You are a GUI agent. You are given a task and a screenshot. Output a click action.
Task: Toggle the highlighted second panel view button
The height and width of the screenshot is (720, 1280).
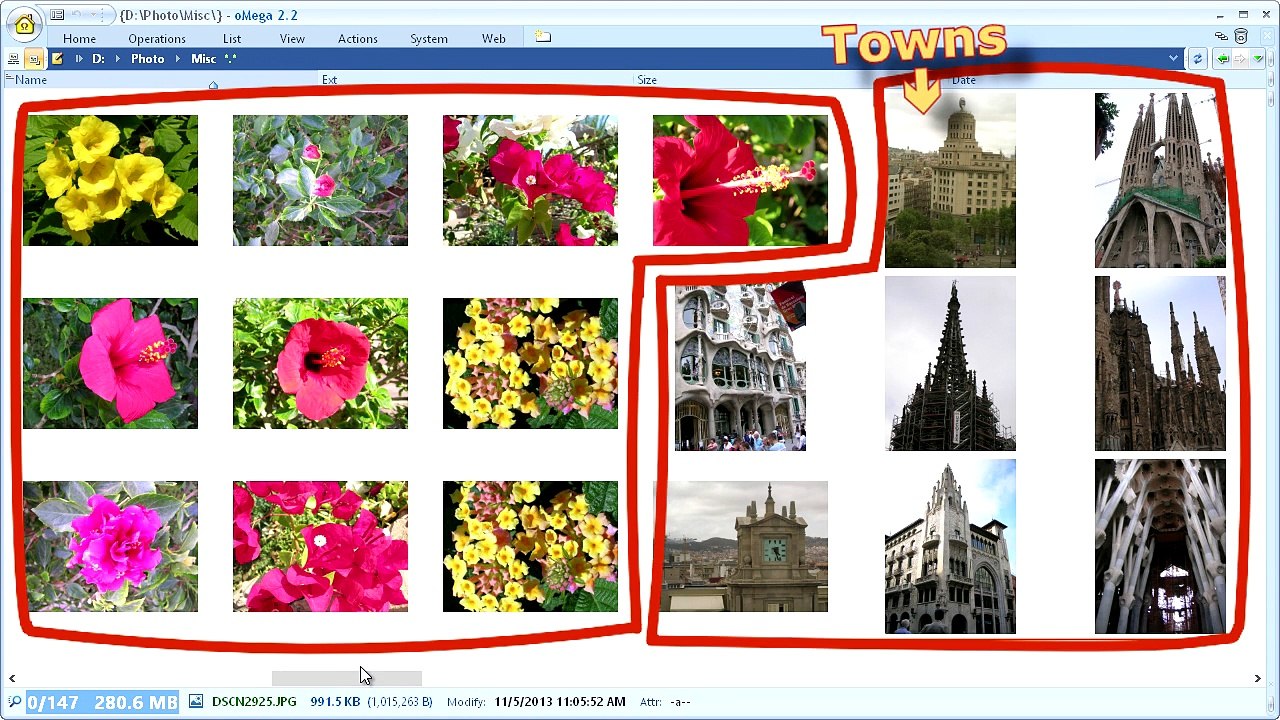pos(34,59)
